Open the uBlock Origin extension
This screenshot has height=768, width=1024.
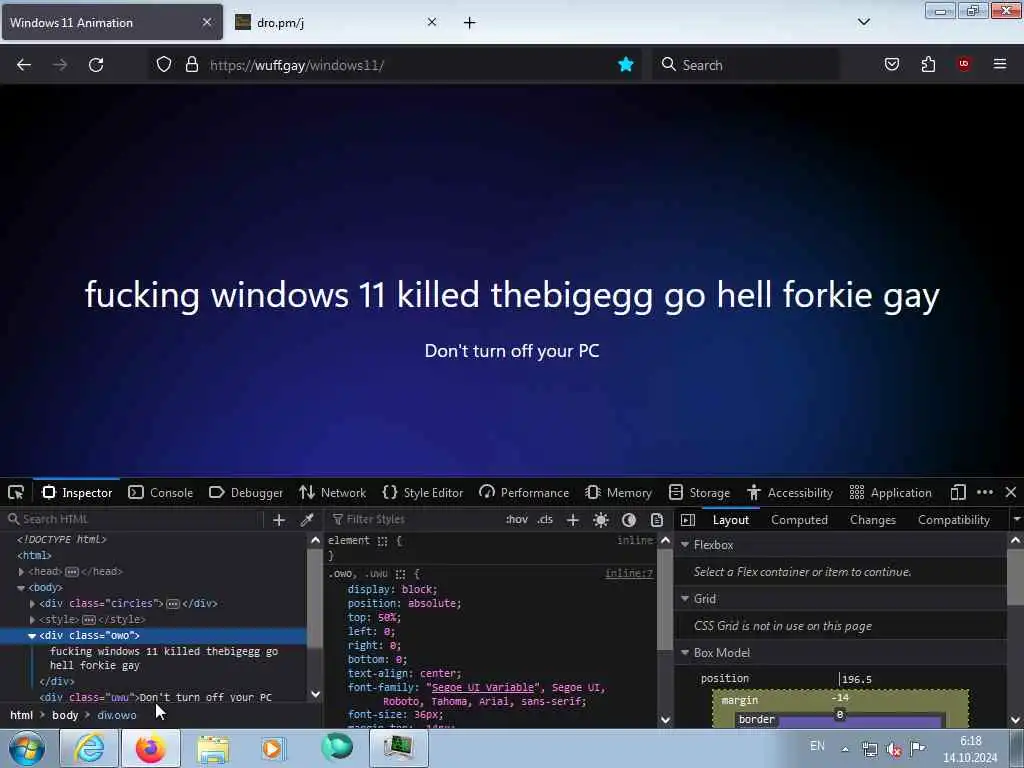964,63
